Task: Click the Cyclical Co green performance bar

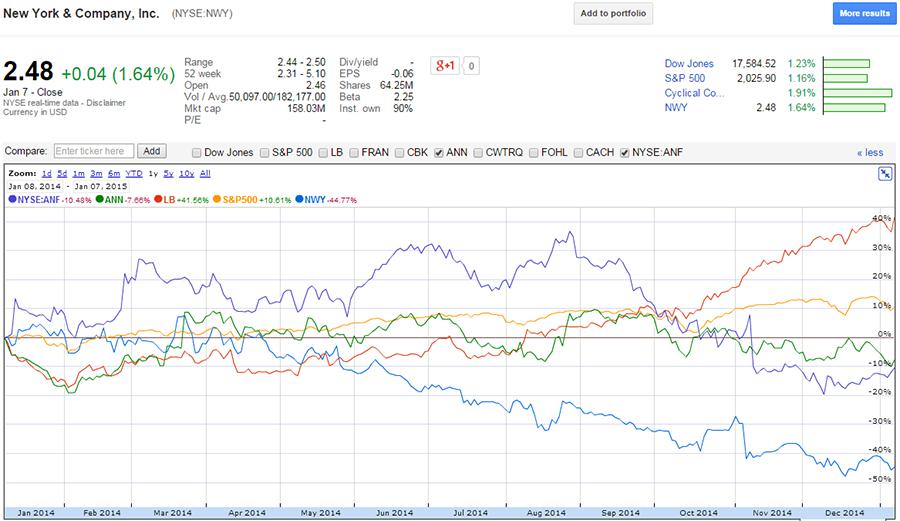Action: [858, 93]
